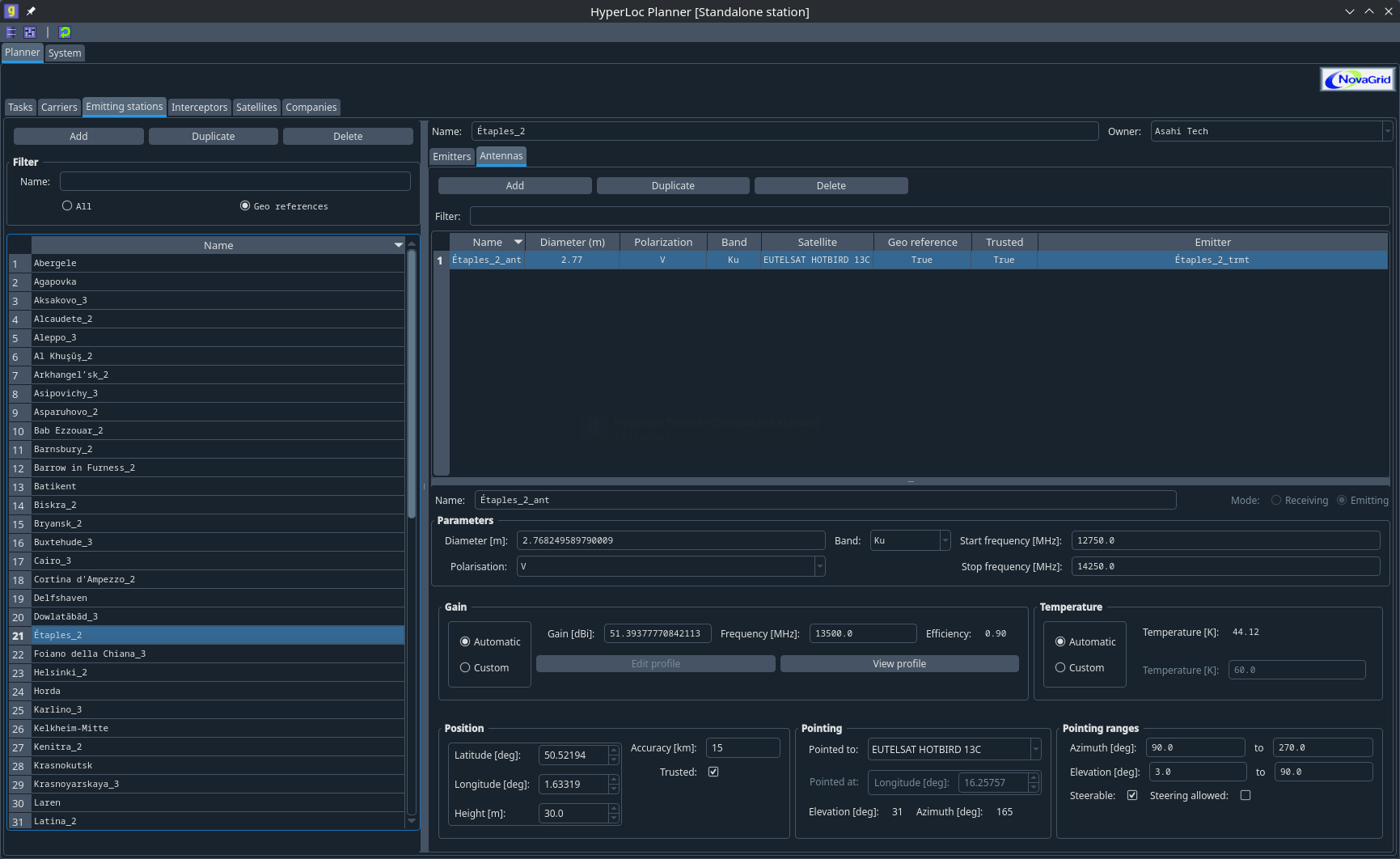The height and width of the screenshot is (868, 1400).
Task: Select Abergele in the station list
Action: click(x=218, y=263)
